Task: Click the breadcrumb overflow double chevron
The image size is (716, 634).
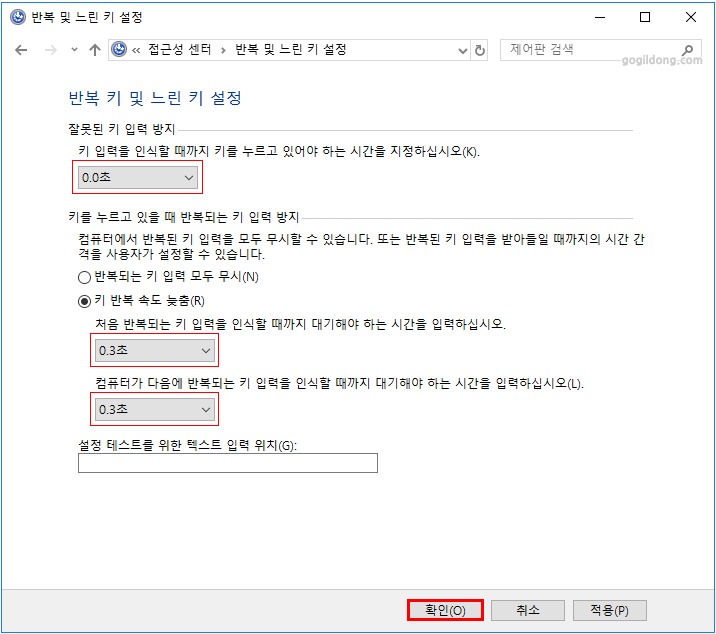Action: [x=136, y=50]
